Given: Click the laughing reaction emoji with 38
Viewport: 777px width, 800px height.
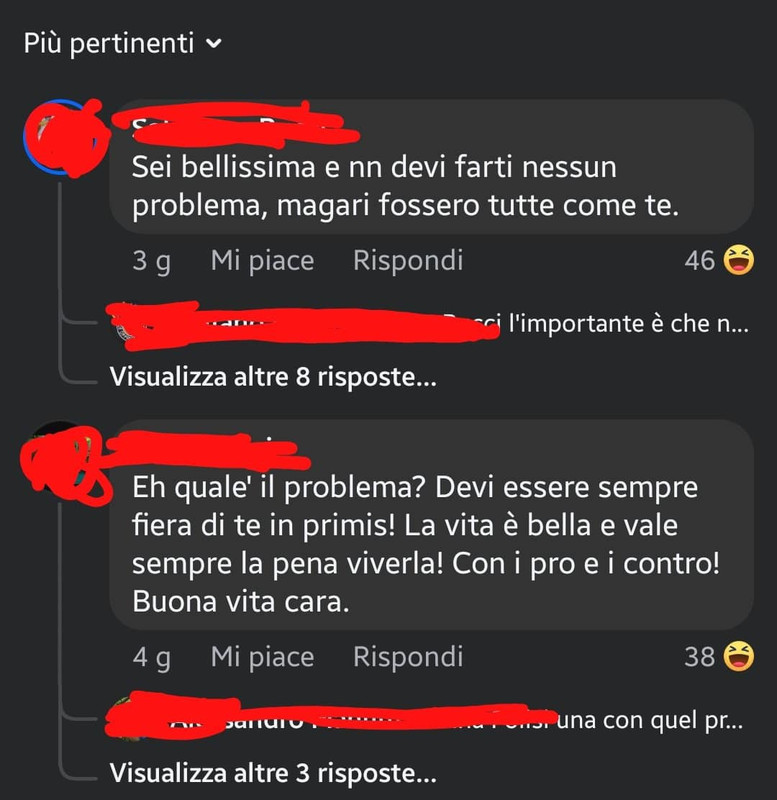Looking at the screenshot, I should tap(739, 656).
